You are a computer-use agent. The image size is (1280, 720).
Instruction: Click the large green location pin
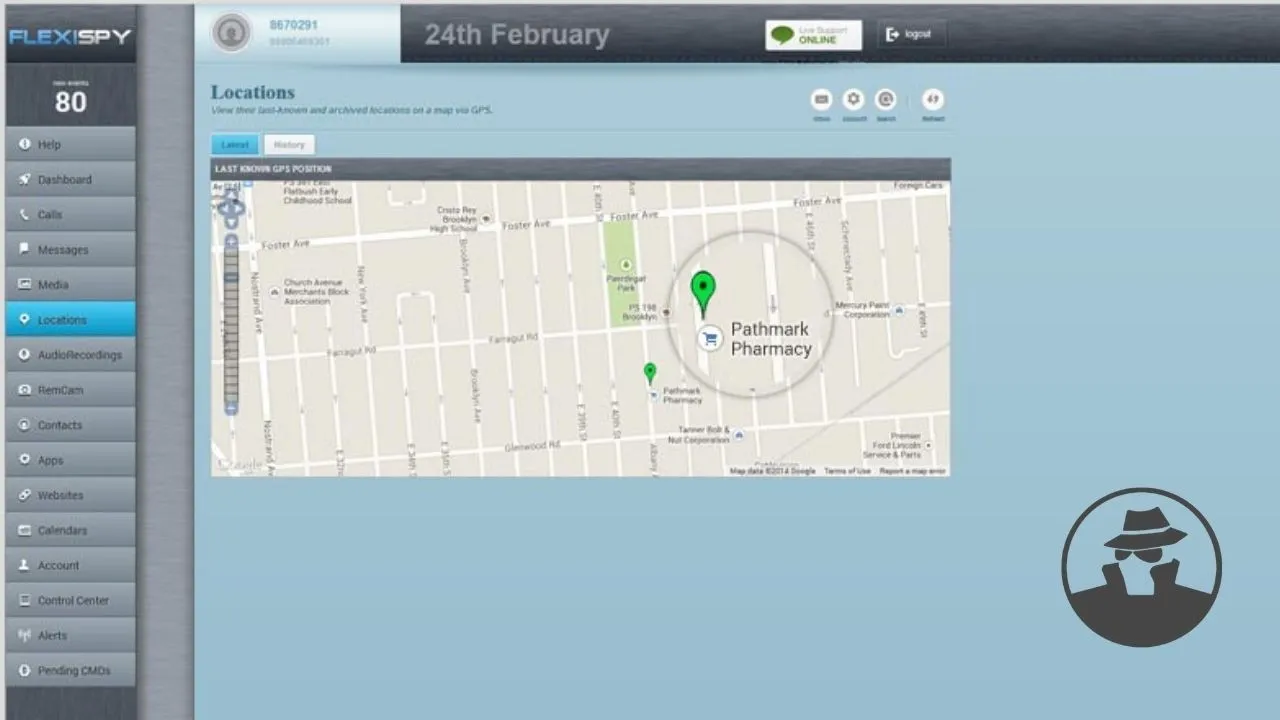704,294
